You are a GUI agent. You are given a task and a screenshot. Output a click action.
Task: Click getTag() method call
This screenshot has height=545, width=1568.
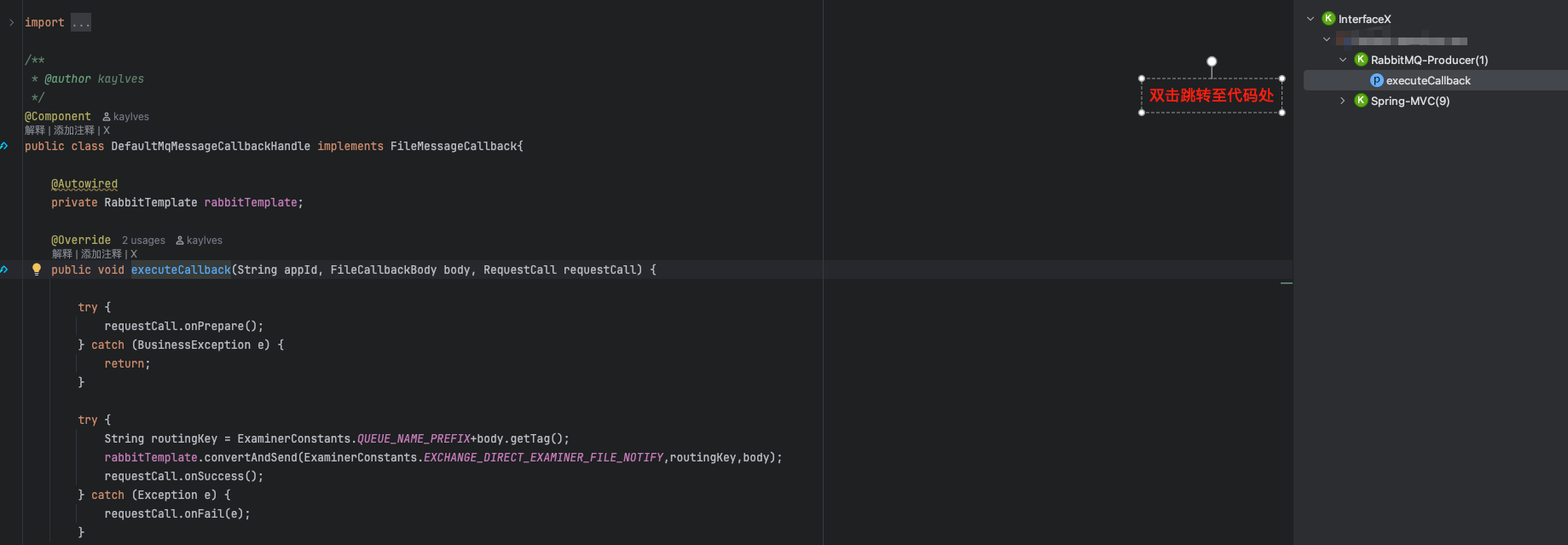[536, 439]
